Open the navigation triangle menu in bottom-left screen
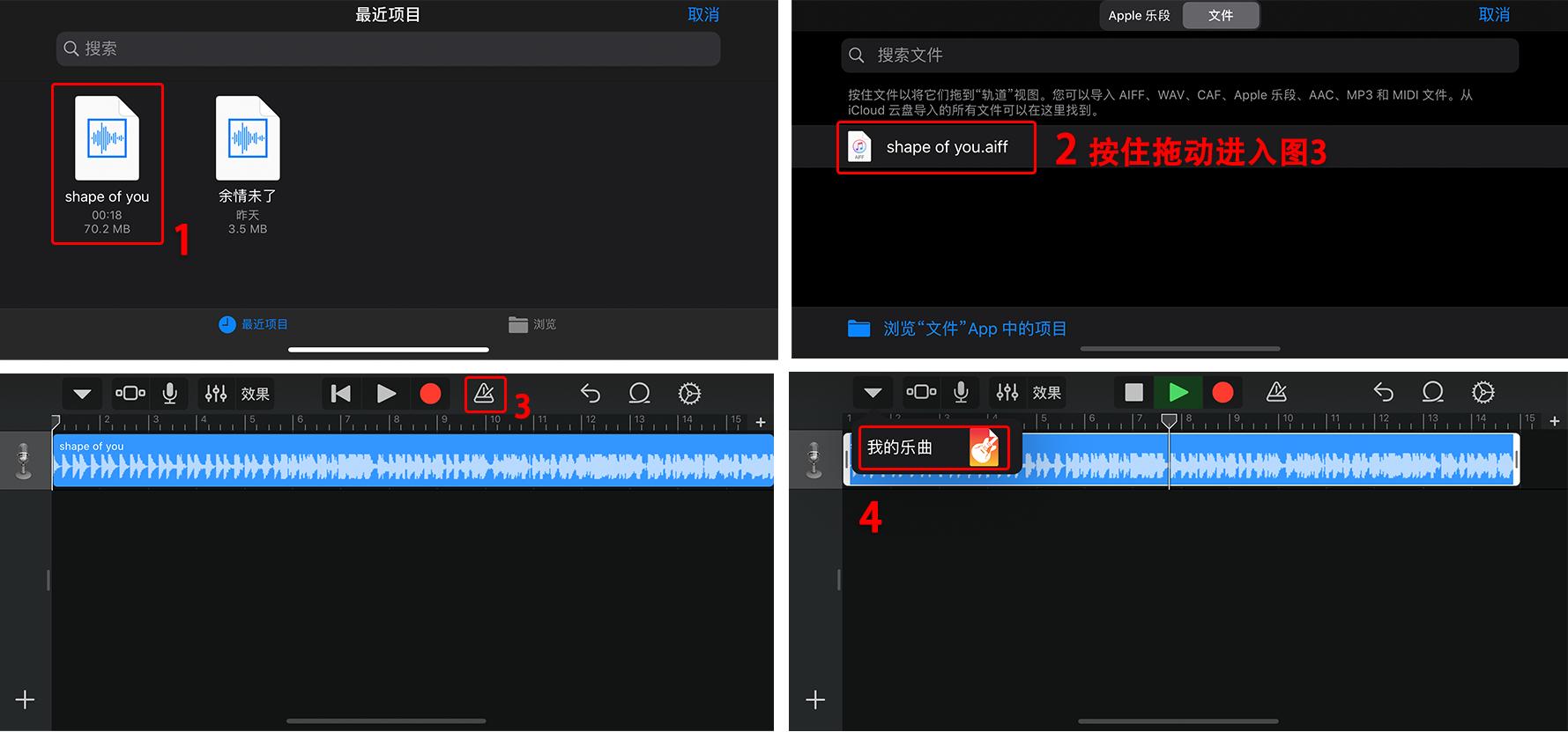 click(x=82, y=394)
